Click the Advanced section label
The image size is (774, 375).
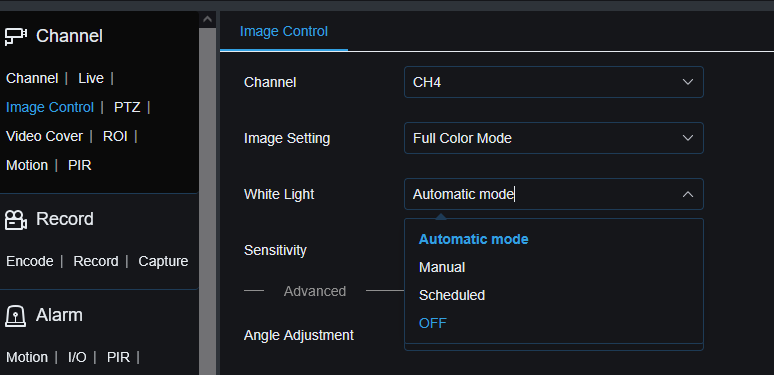pos(314,291)
